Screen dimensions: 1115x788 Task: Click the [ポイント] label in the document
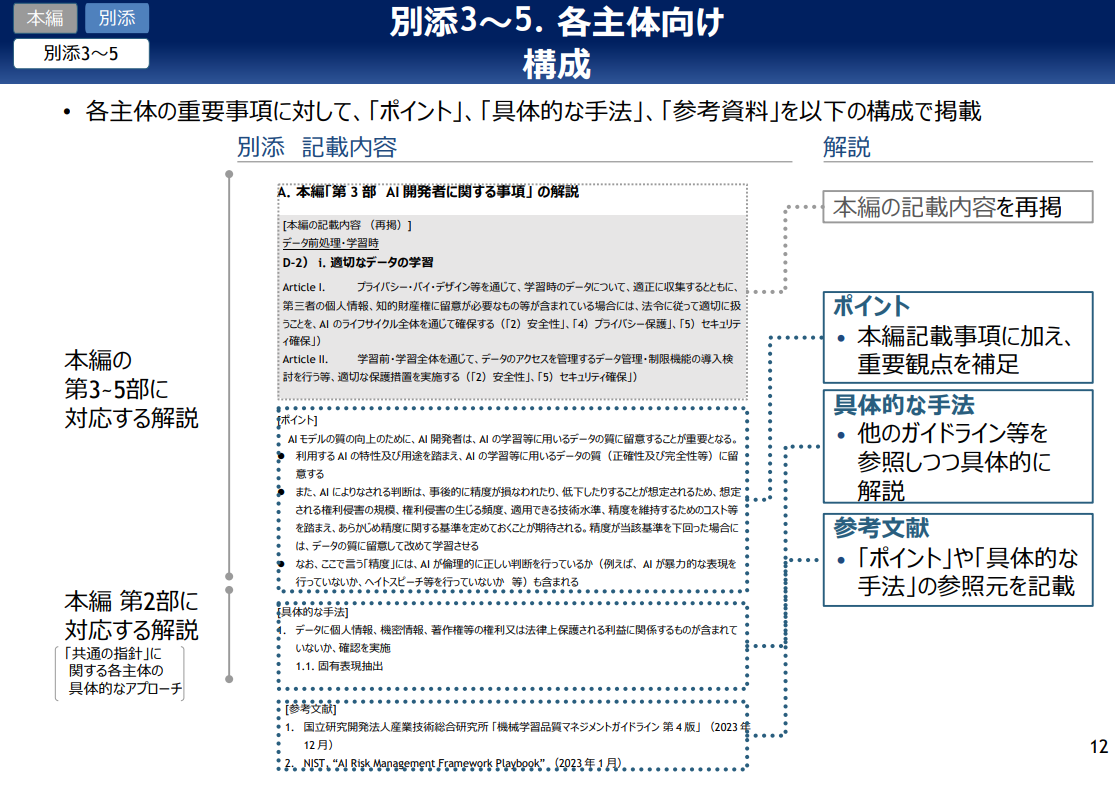click(297, 420)
